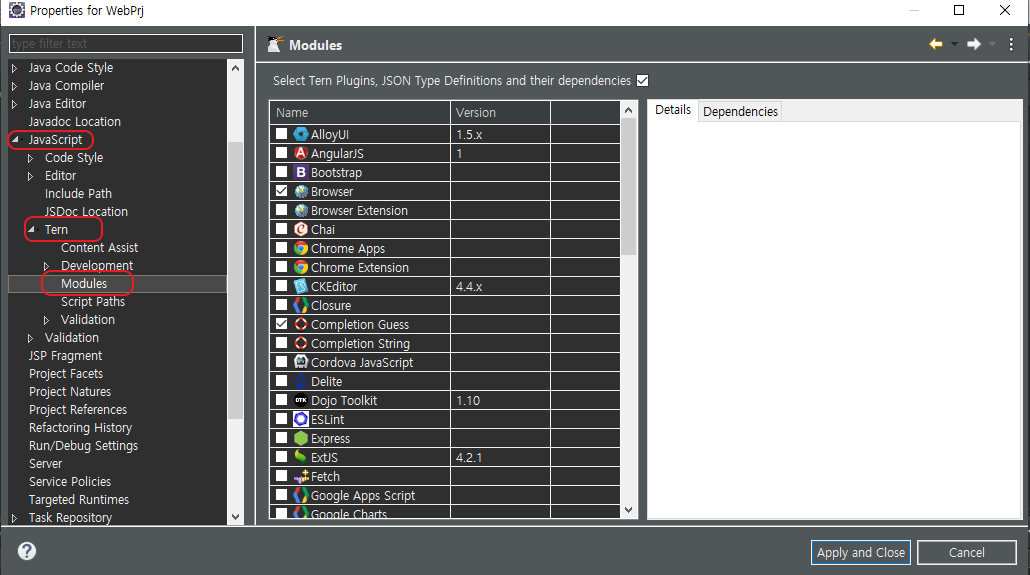Open the back history dropdown arrow
1030x575 pixels.
[x=954, y=44]
